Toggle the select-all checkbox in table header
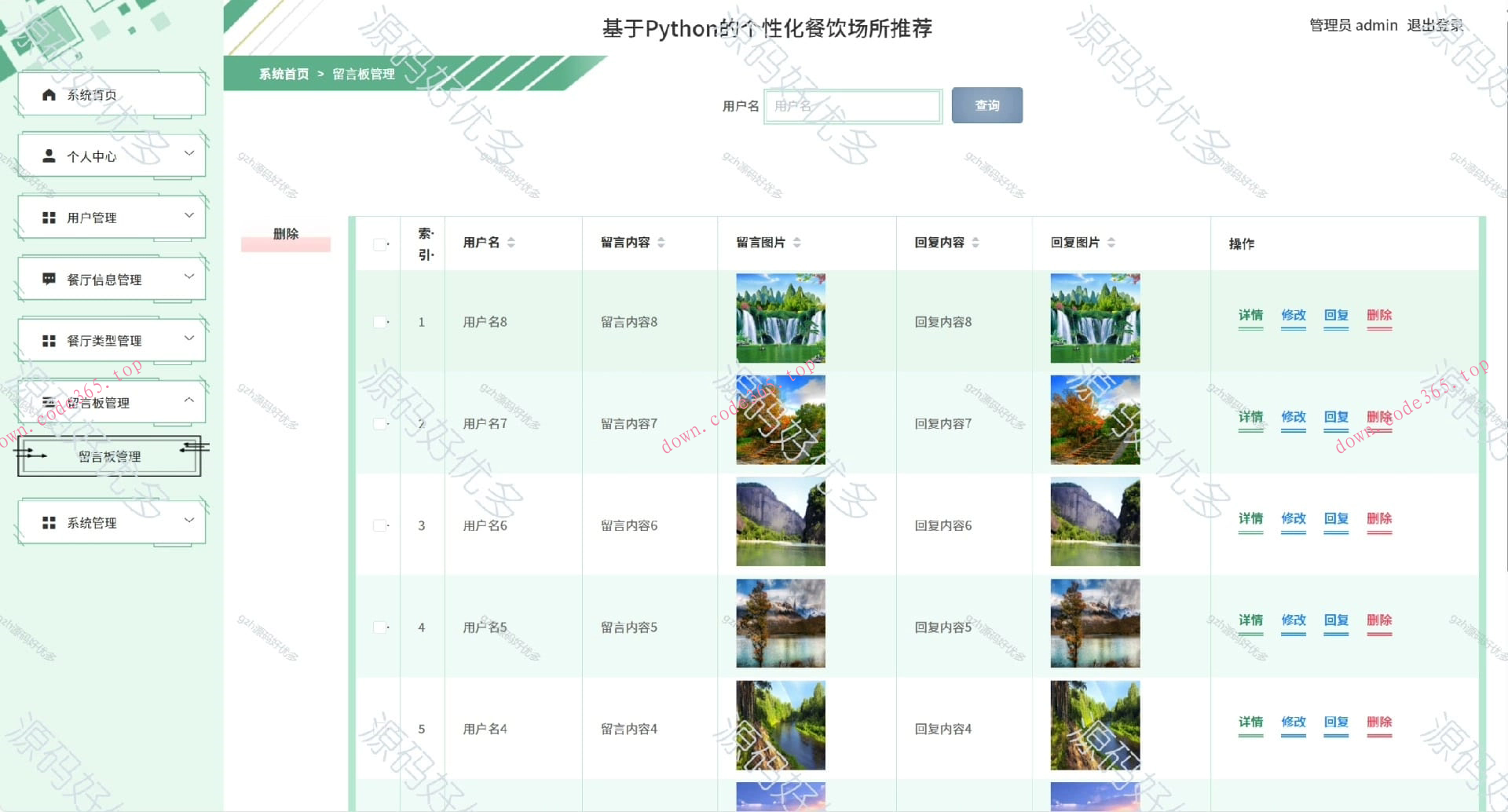The height and width of the screenshot is (812, 1508). (x=380, y=244)
